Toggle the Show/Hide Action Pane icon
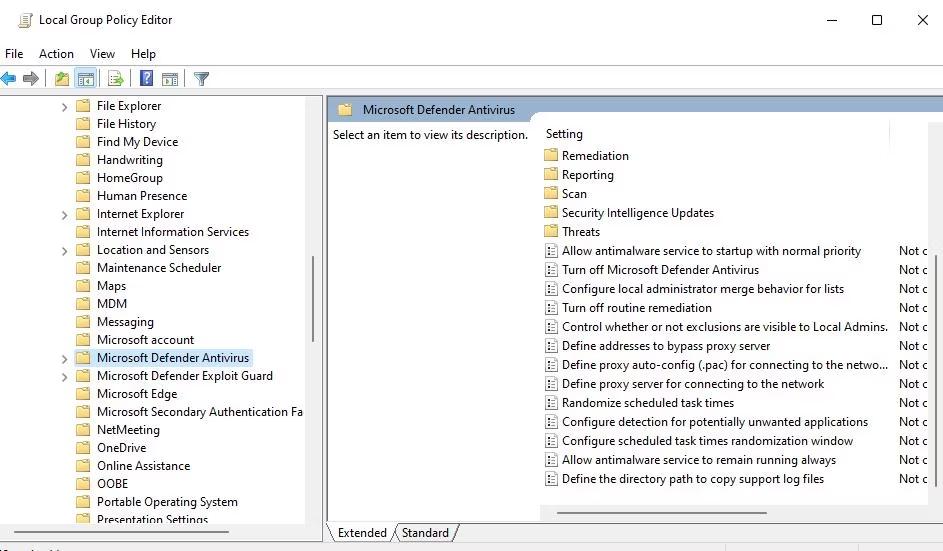 pos(170,79)
